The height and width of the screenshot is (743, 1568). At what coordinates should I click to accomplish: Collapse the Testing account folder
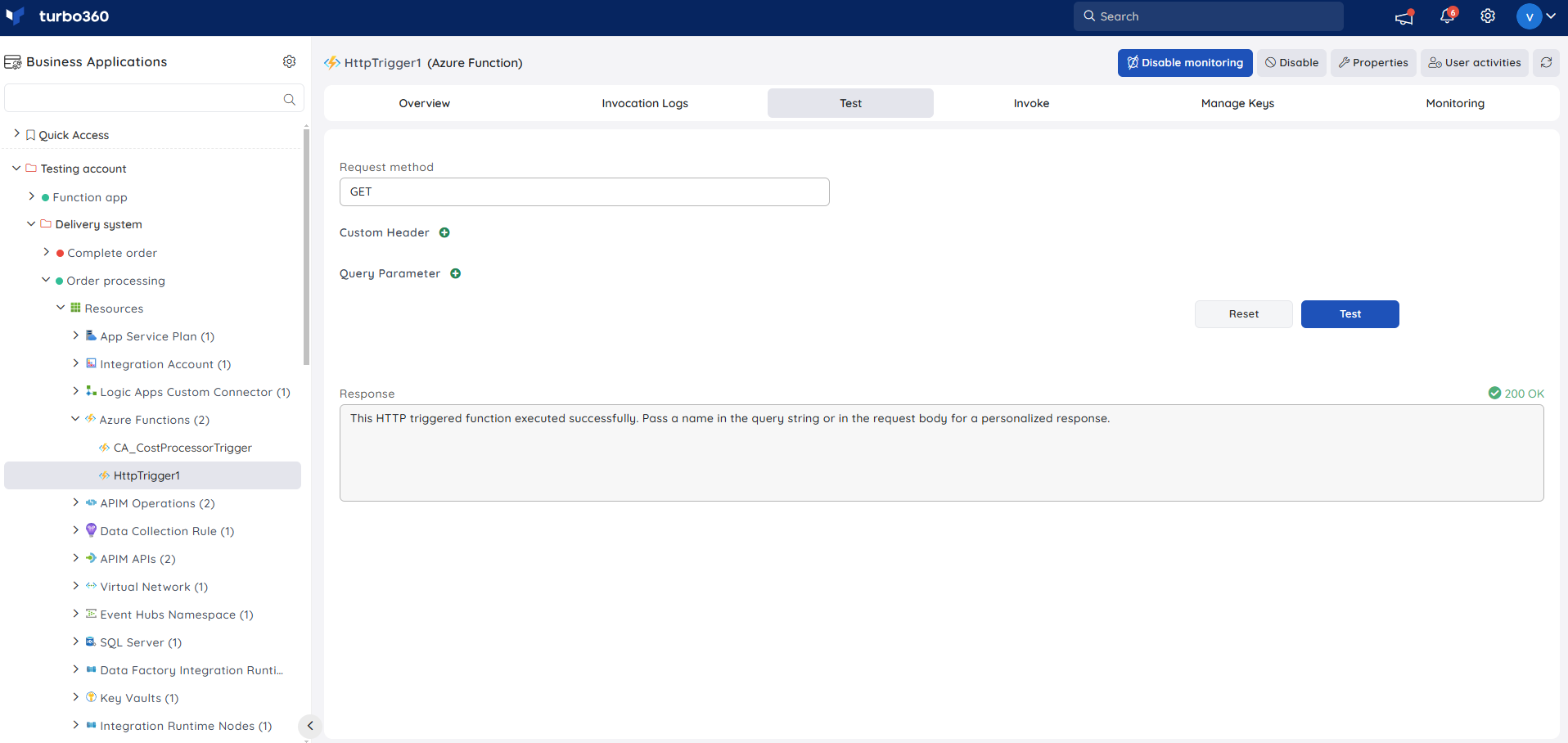[16, 168]
